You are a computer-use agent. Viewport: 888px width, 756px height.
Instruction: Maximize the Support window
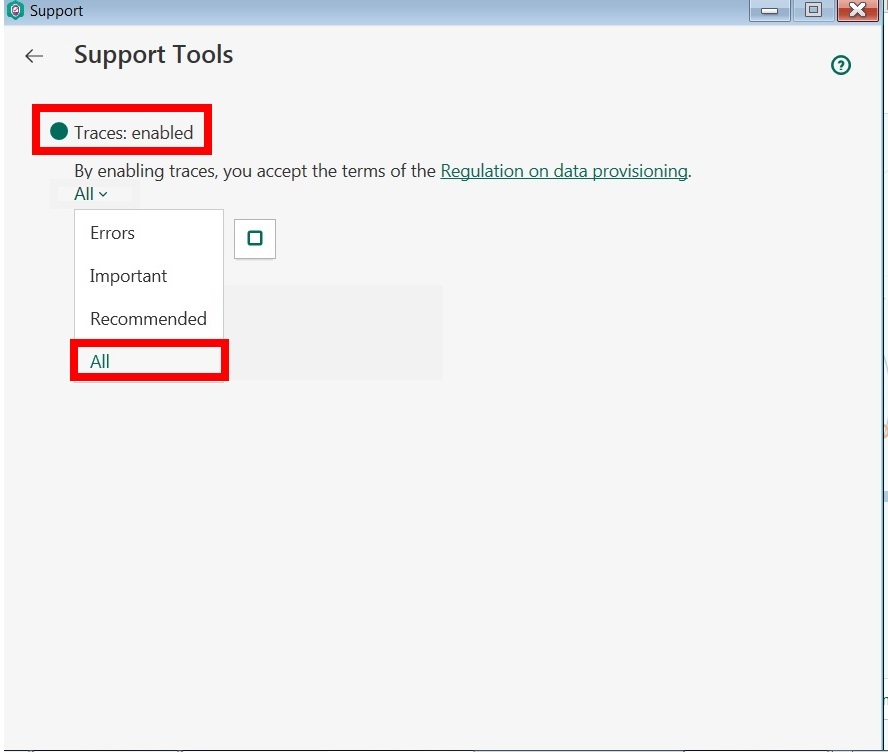[x=813, y=11]
